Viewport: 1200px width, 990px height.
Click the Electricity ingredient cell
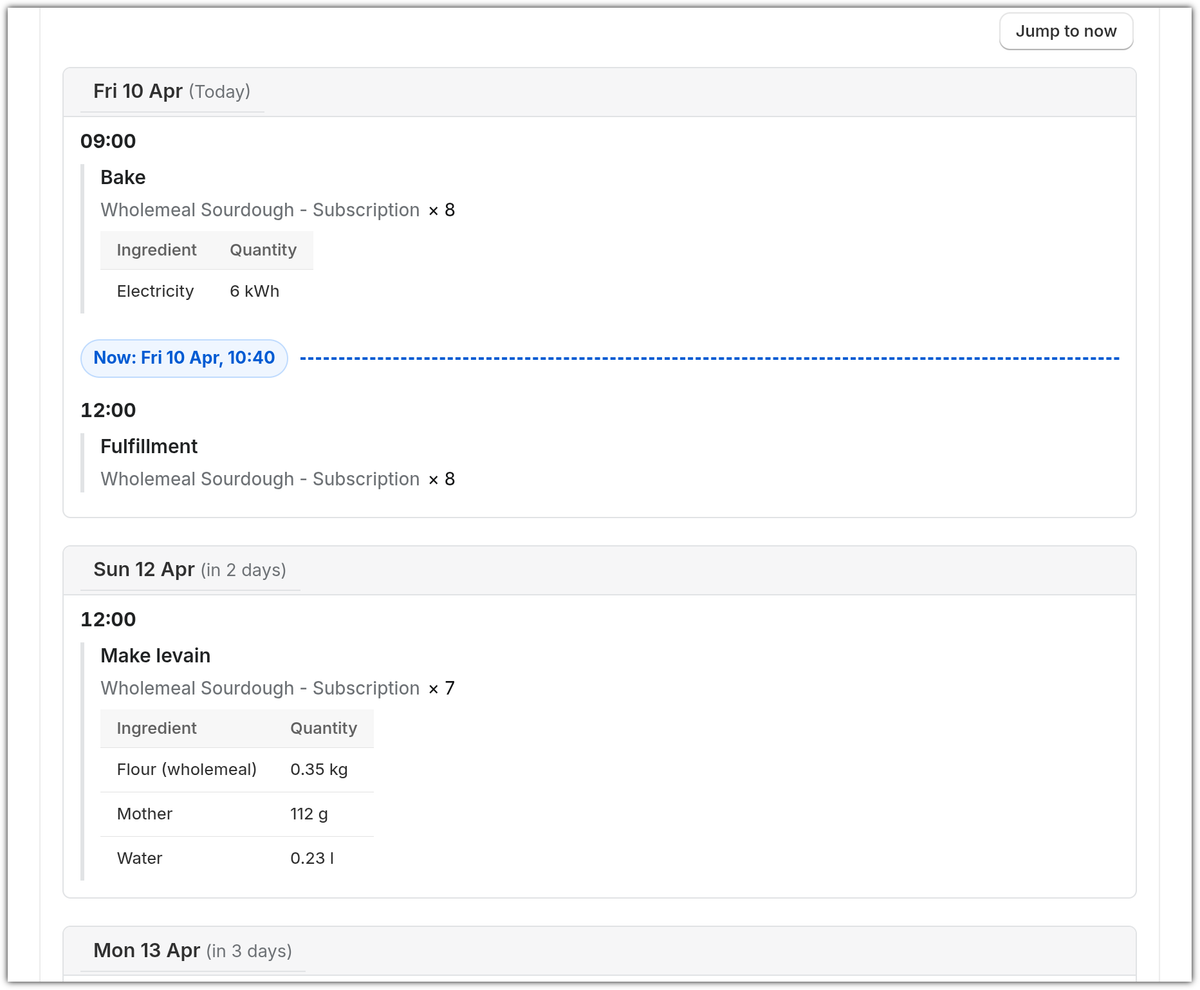click(157, 291)
